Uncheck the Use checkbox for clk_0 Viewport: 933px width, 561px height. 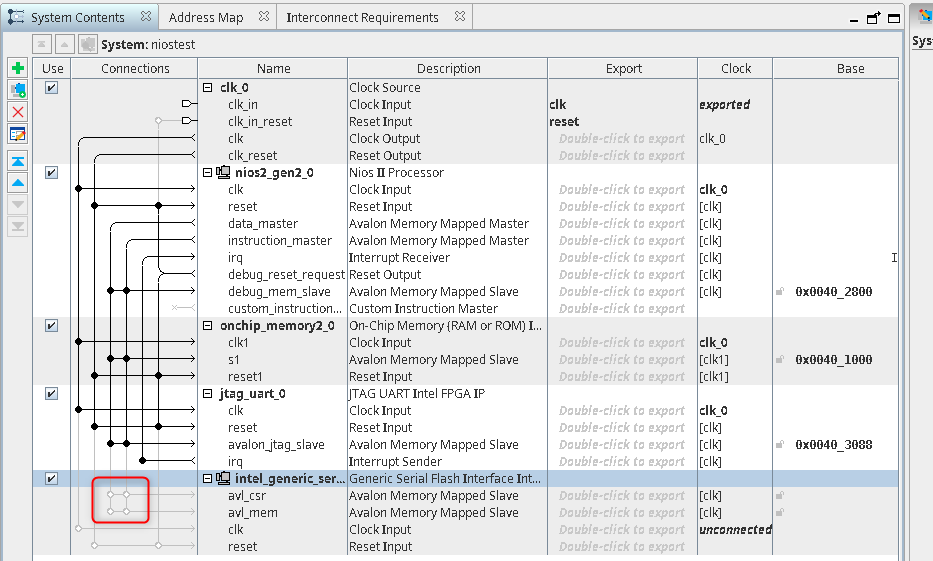click(51, 87)
